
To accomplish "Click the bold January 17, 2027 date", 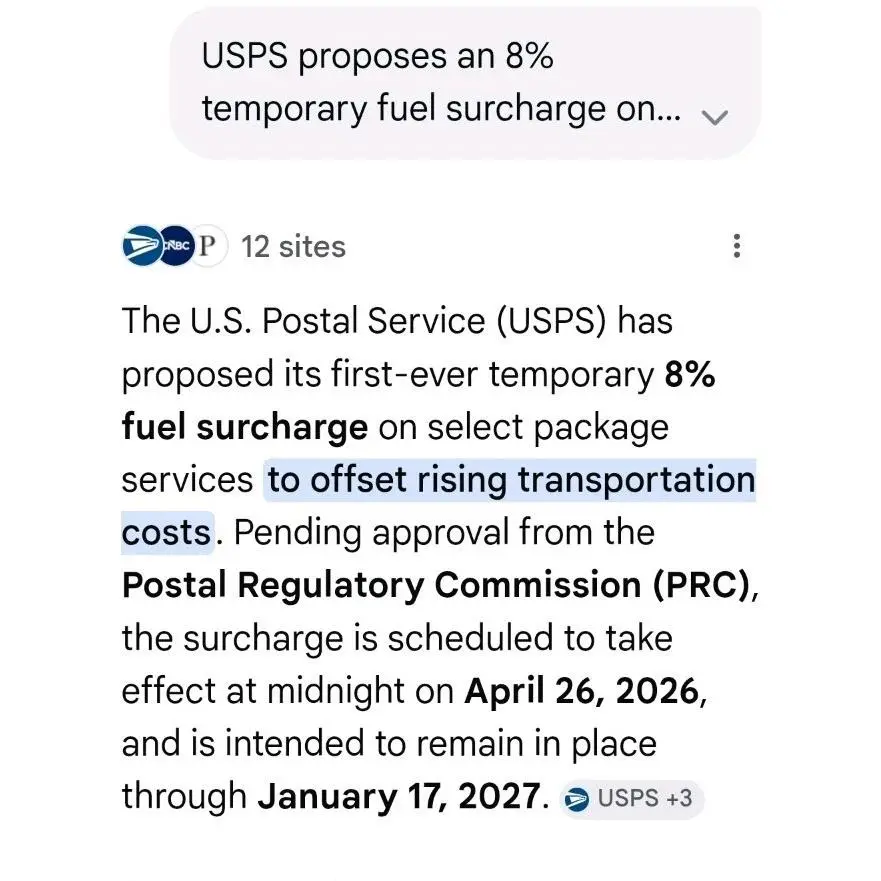I will [x=399, y=797].
